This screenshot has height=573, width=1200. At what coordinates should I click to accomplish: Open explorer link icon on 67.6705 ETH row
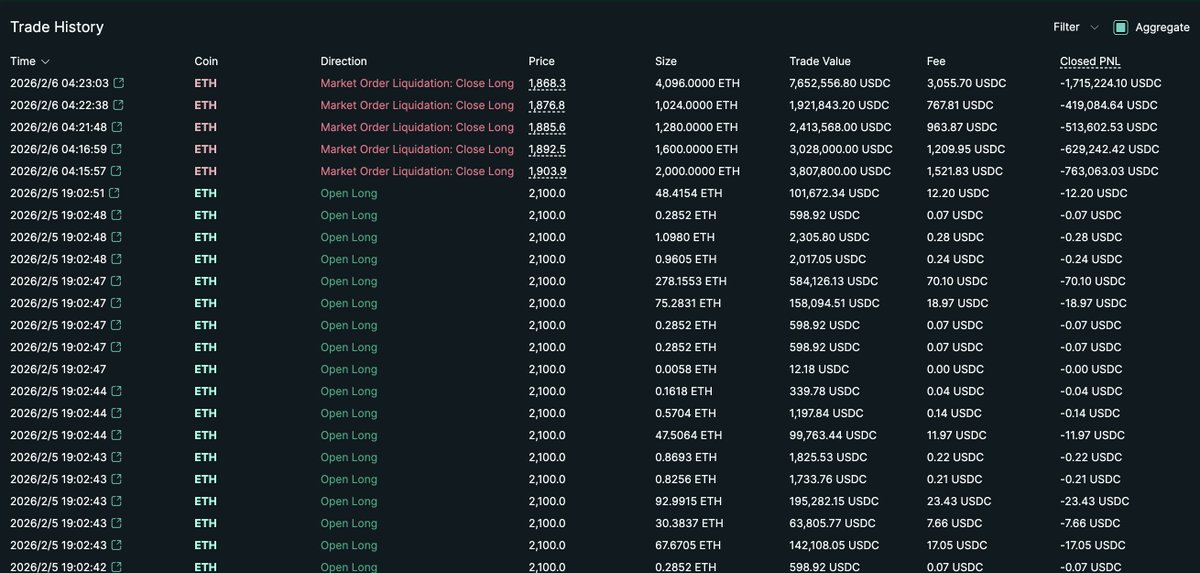pos(116,545)
